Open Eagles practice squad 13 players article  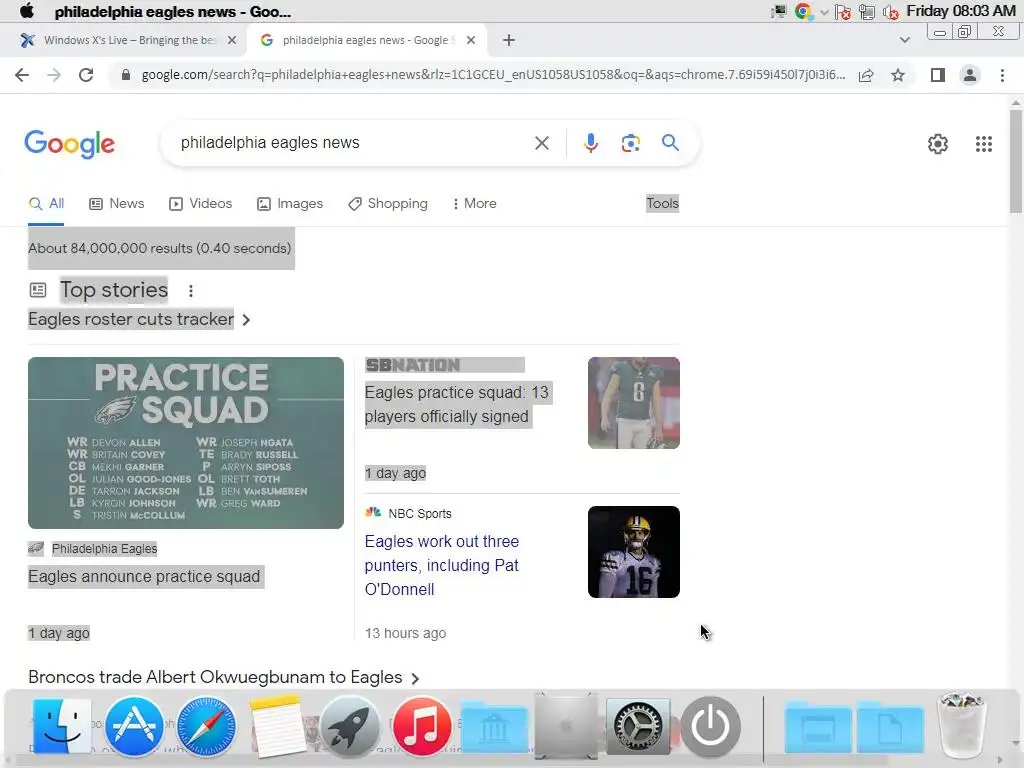coord(456,404)
